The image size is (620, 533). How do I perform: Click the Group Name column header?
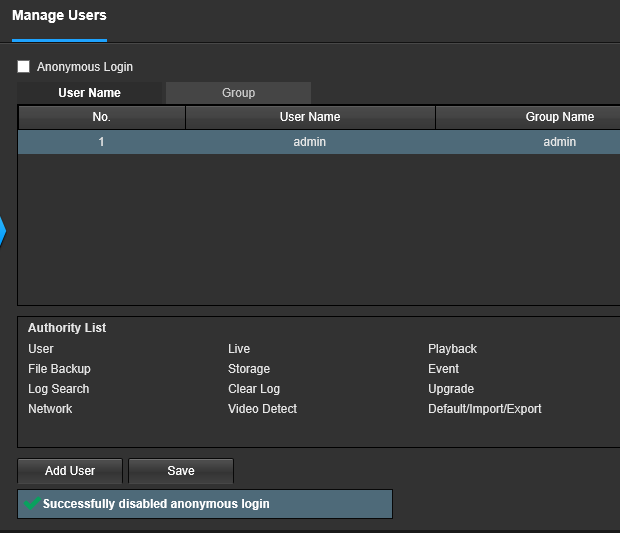(559, 117)
